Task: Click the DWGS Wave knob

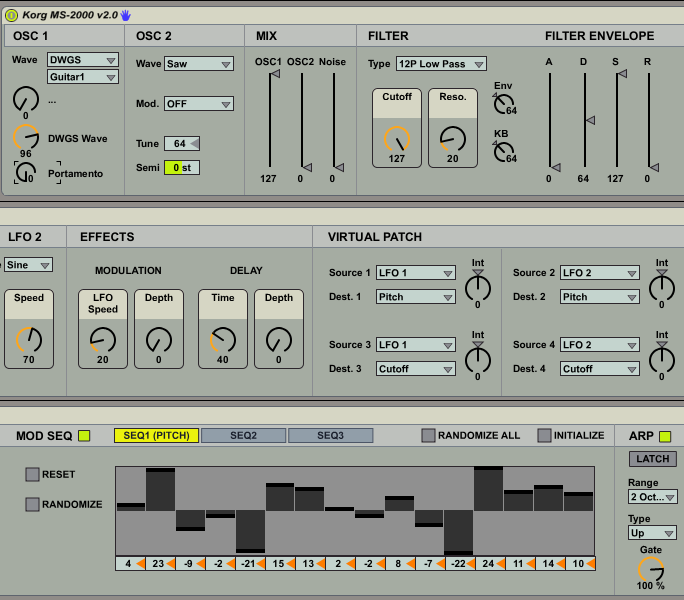Action: (27, 137)
